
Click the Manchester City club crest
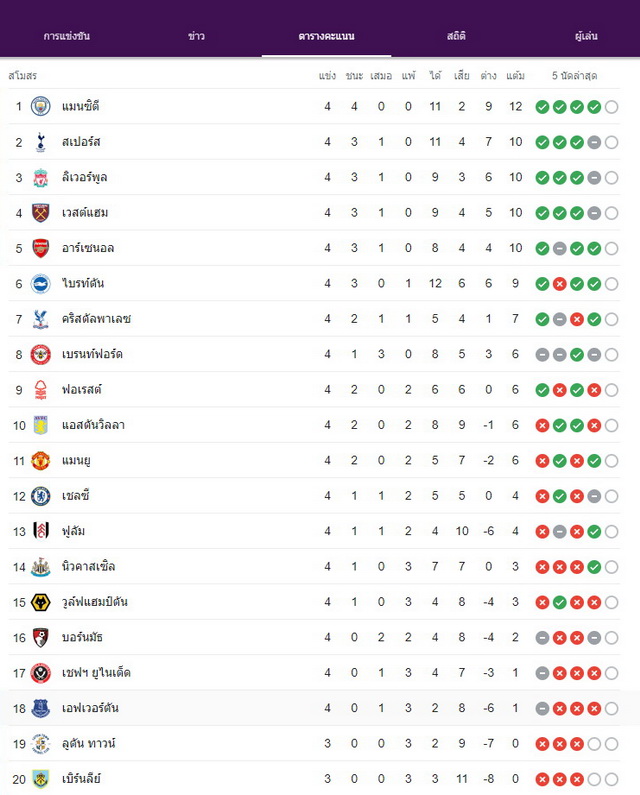(41, 106)
